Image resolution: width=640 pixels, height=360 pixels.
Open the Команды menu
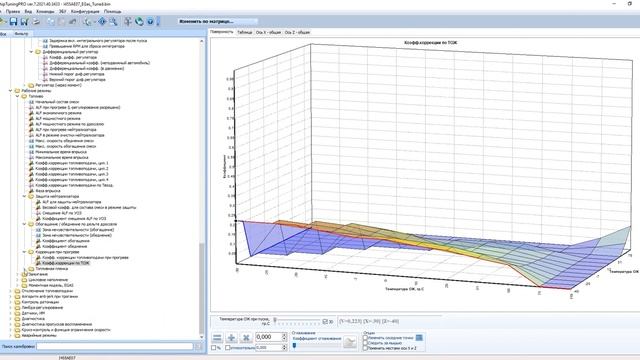tap(45, 11)
